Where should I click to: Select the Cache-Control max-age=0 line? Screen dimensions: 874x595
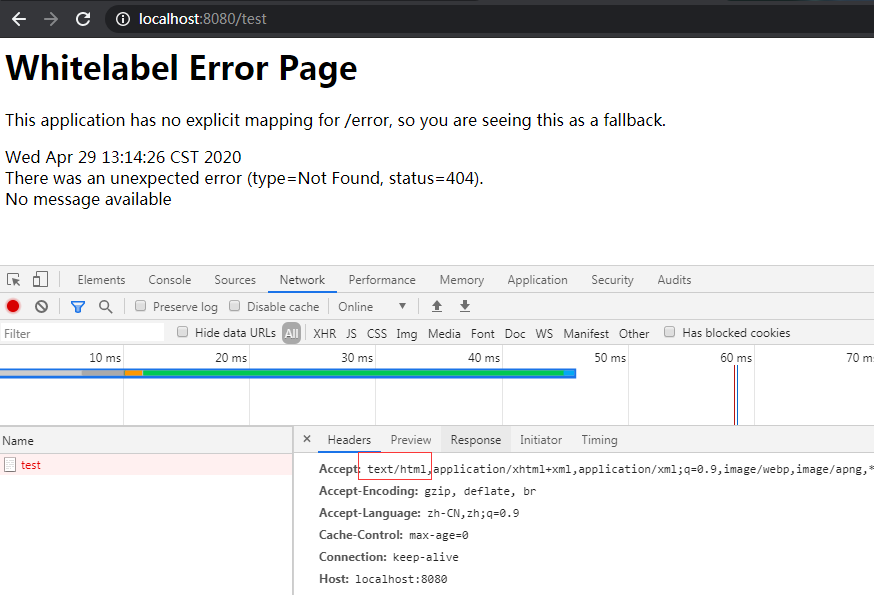pos(394,535)
